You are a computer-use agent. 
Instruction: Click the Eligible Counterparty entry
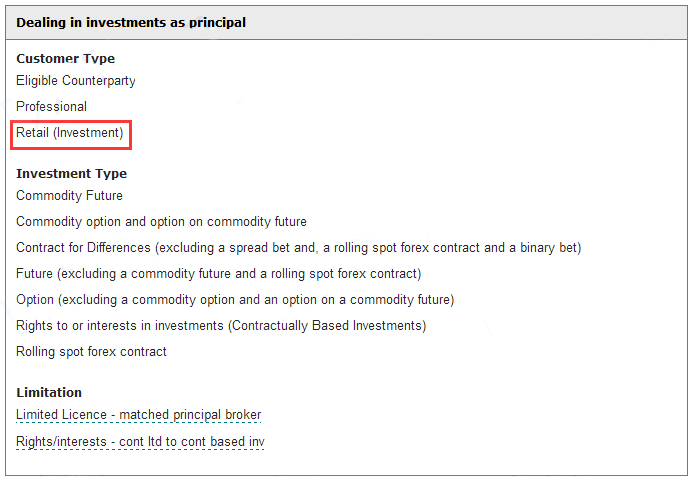point(75,81)
